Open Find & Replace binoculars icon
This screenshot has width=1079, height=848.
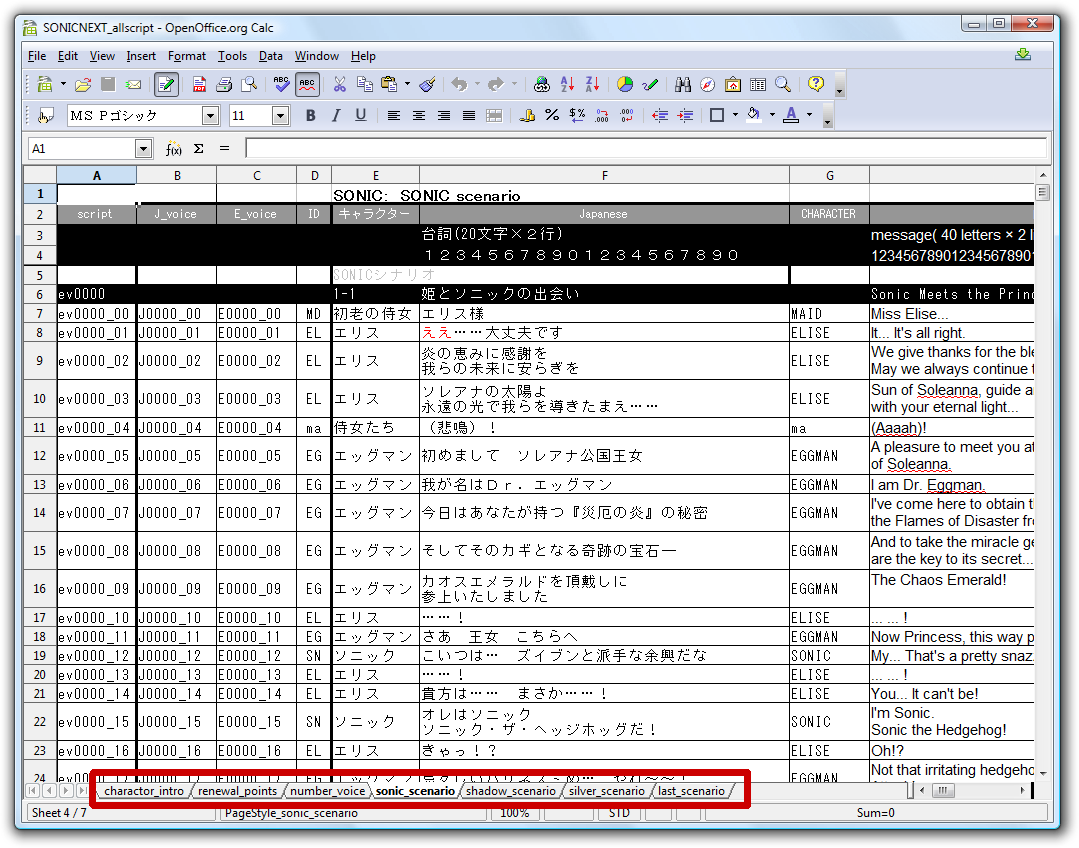(x=683, y=85)
